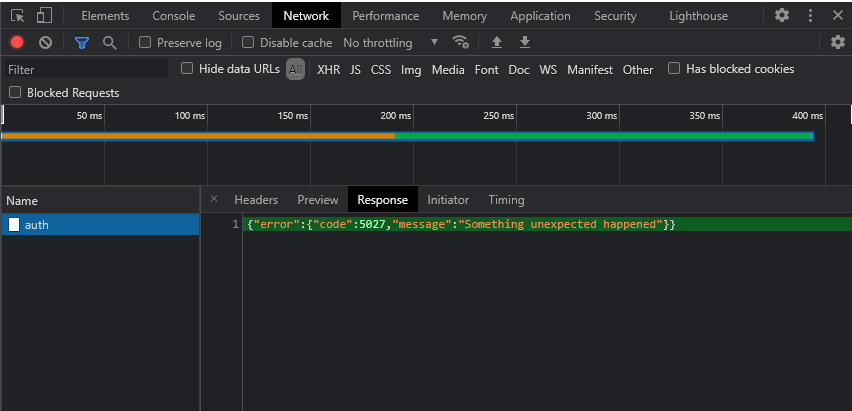
Task: Clear the network log
Action: coord(45,42)
